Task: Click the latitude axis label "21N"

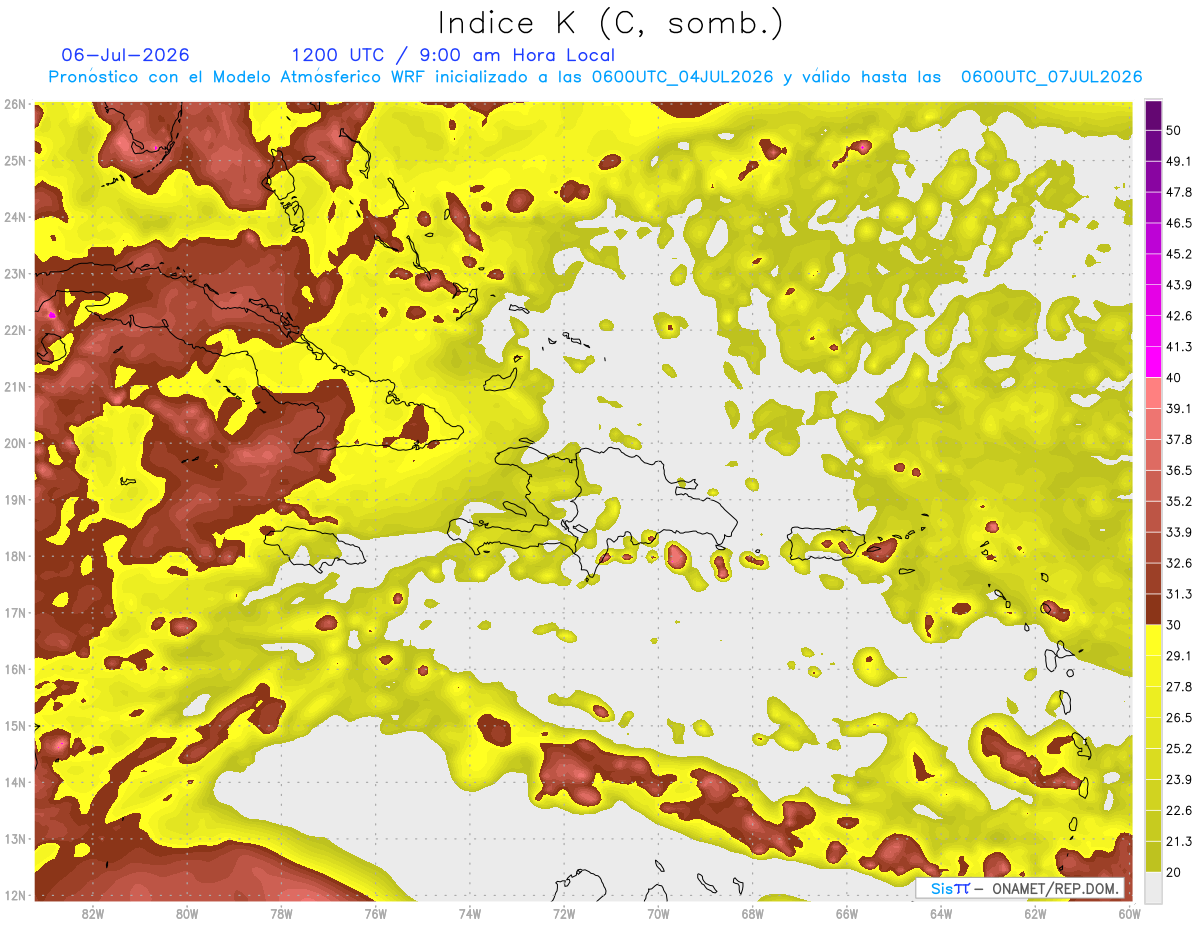Action: click(x=15, y=386)
